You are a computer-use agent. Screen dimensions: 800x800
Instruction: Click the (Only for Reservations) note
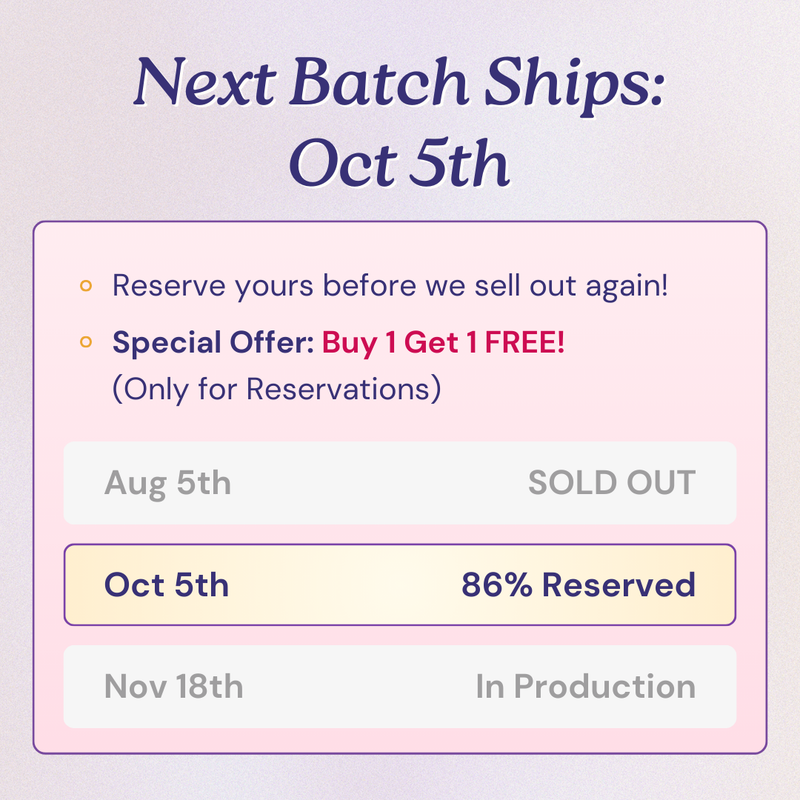(x=277, y=389)
